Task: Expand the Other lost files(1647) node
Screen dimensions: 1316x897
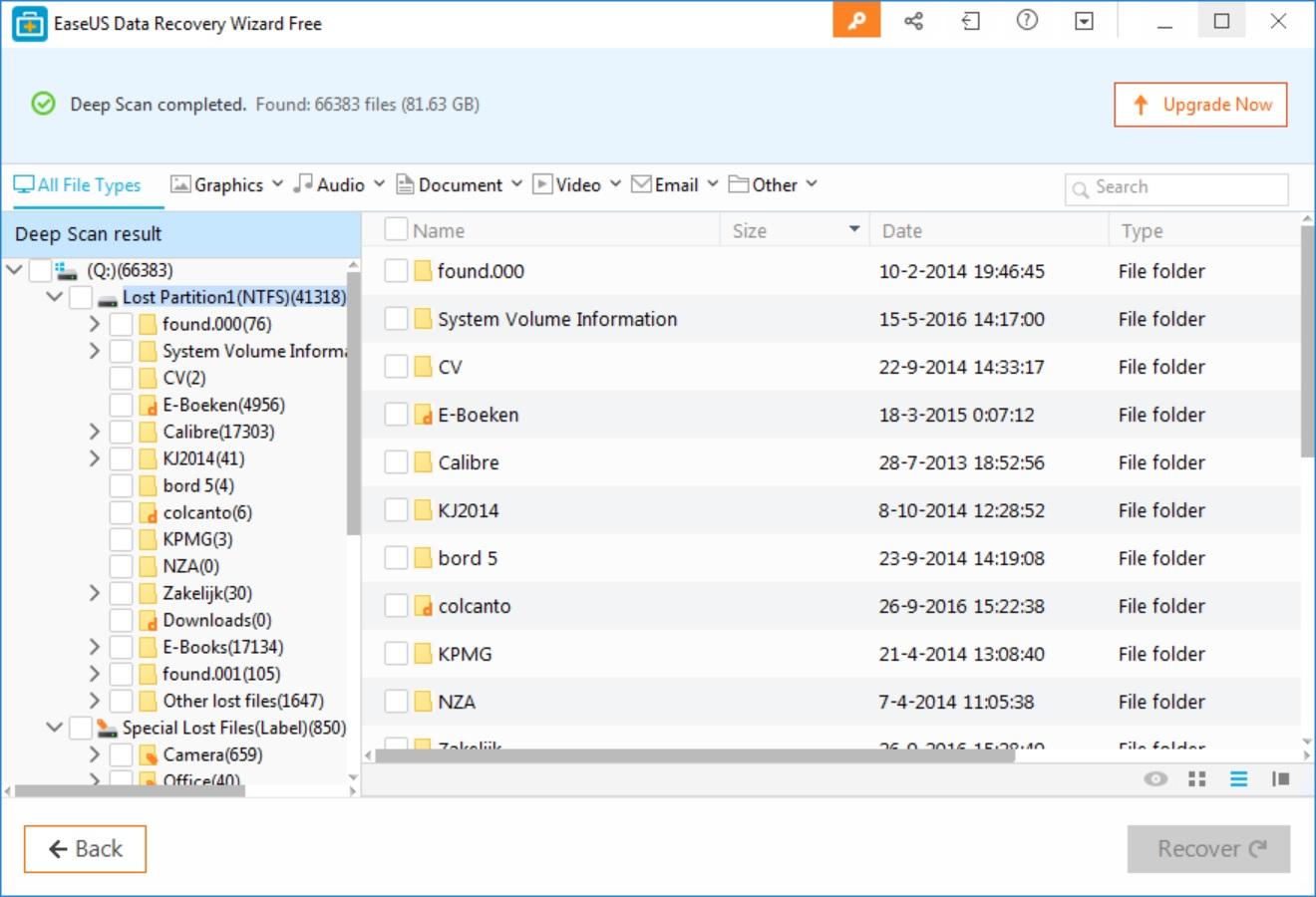Action: click(x=94, y=701)
